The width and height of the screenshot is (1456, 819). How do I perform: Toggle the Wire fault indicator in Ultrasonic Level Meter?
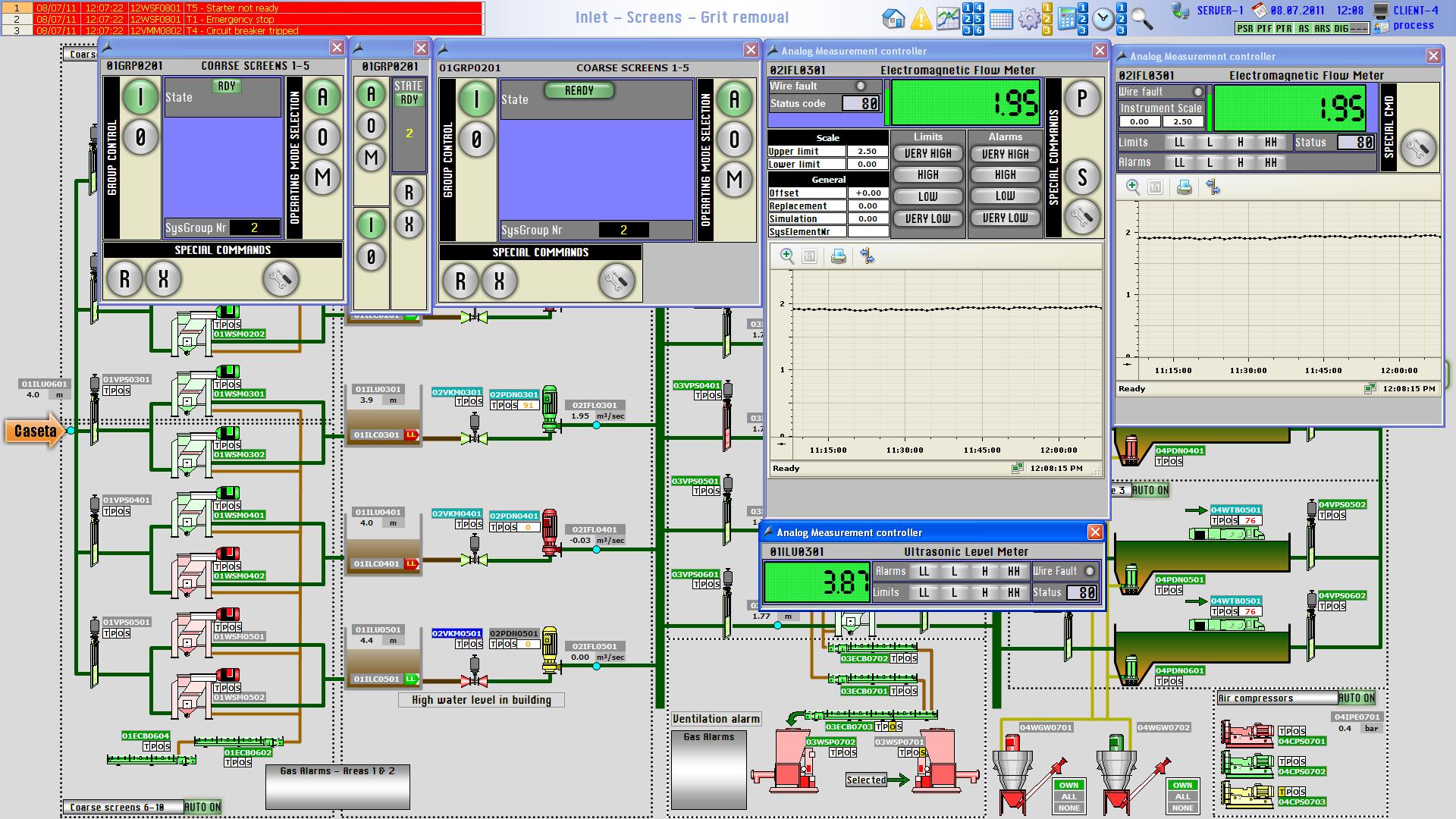click(1089, 571)
